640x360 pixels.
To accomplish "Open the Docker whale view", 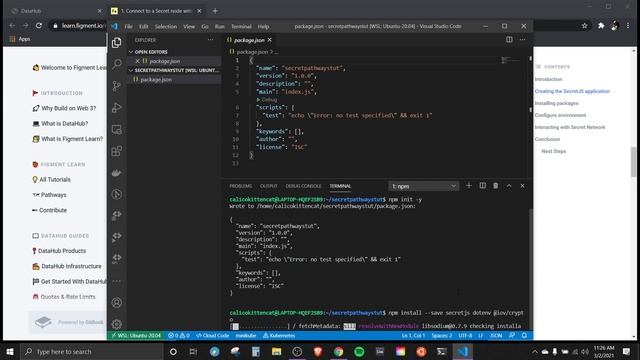I will point(117,173).
